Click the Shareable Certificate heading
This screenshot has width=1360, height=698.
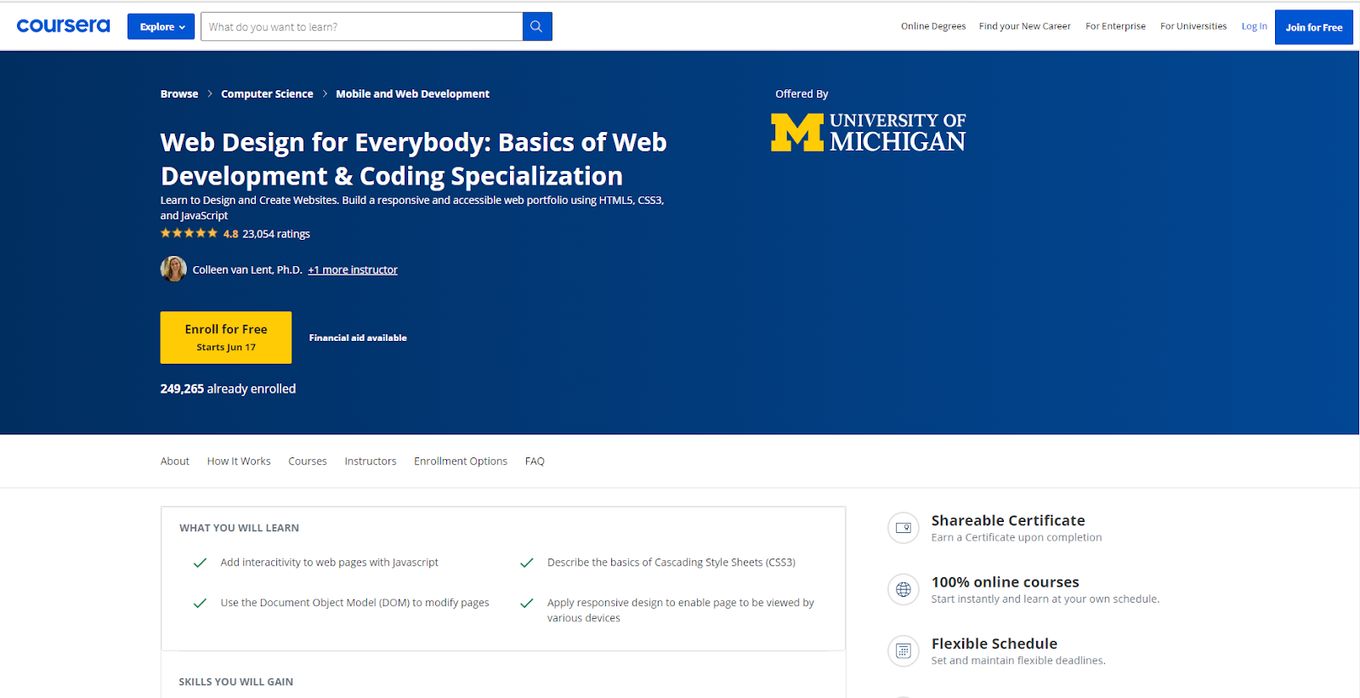tap(1008, 520)
